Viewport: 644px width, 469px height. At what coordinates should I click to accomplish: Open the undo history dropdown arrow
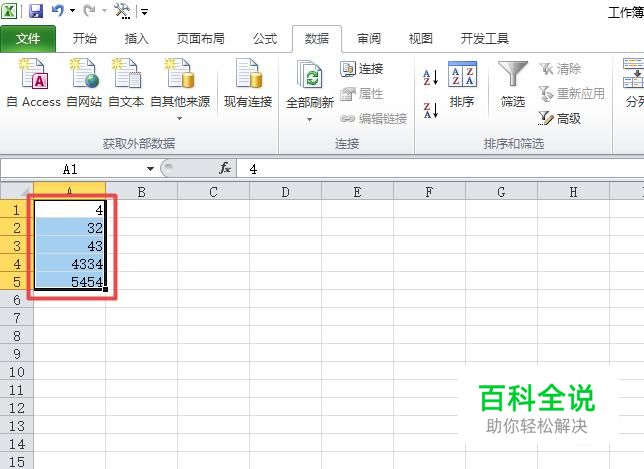[72, 11]
